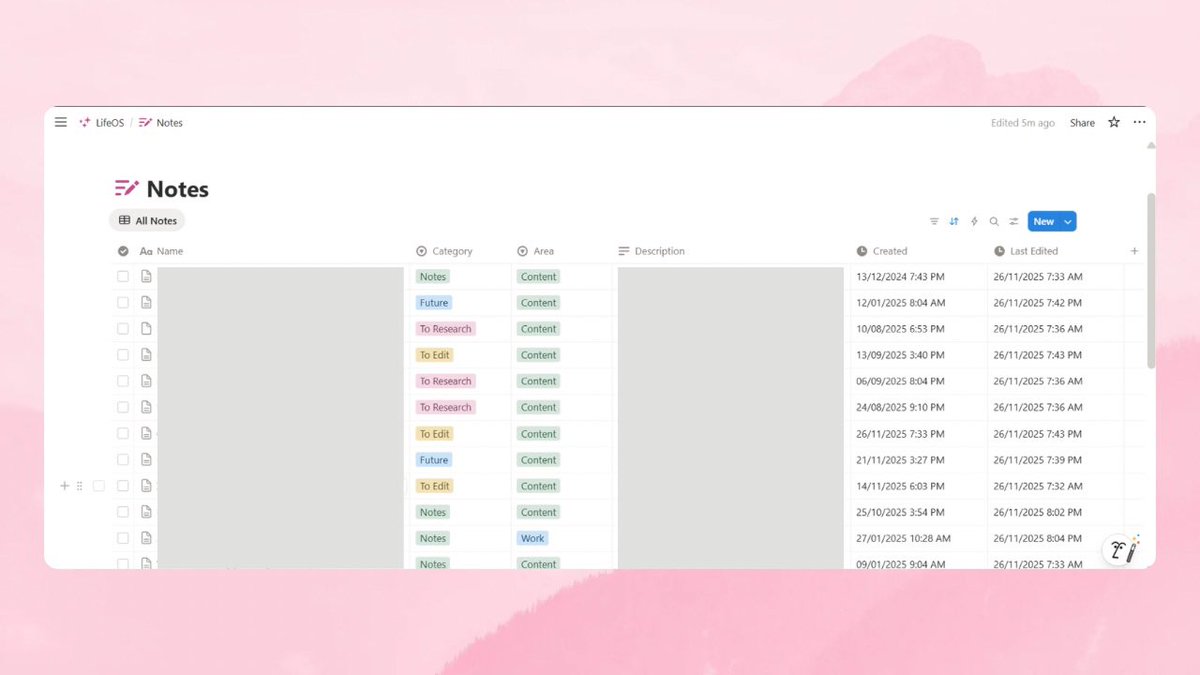Open page icon of row created 21/11/2025
Viewport: 1200px width, 675px height.
click(146, 459)
